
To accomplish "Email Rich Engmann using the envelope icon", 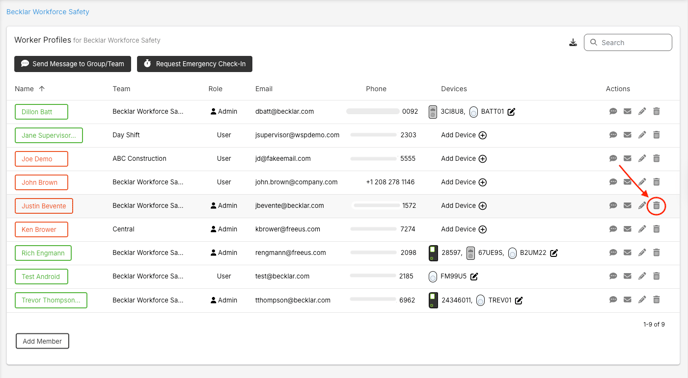I will pyautogui.click(x=627, y=252).
